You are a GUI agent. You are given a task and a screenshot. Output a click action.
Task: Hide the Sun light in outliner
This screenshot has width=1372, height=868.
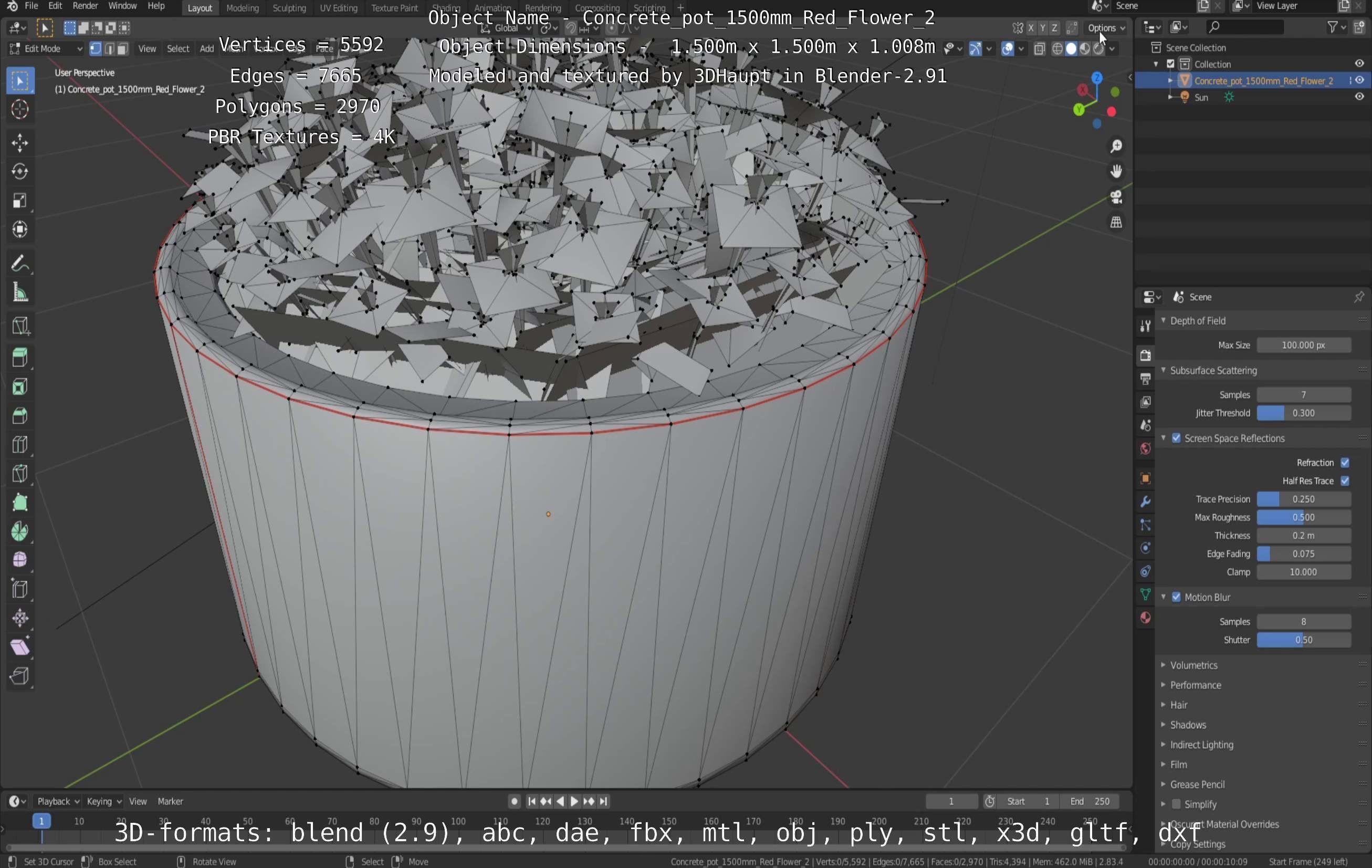click(1359, 97)
